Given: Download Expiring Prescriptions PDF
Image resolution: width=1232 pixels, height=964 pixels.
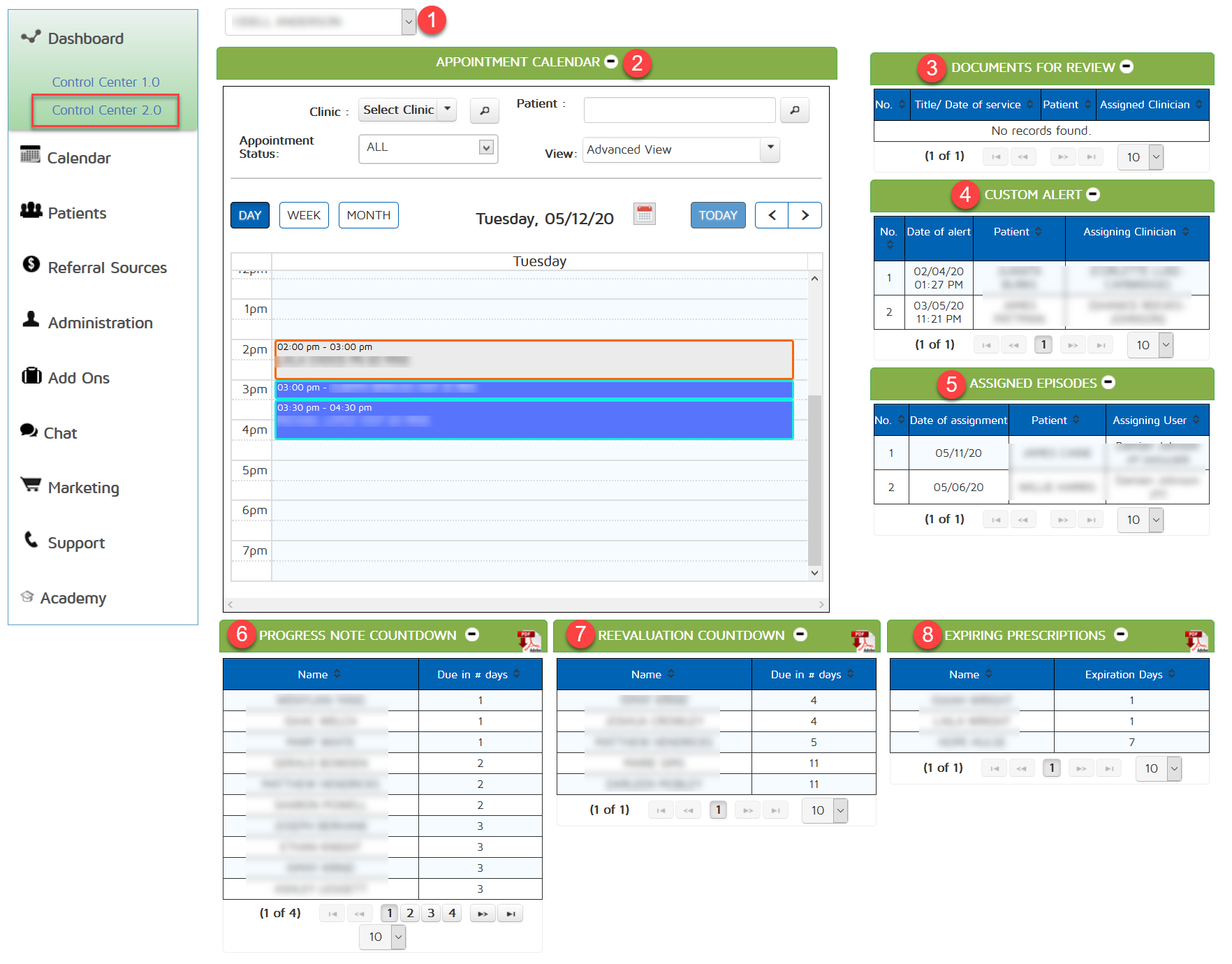Looking at the screenshot, I should (x=1196, y=640).
